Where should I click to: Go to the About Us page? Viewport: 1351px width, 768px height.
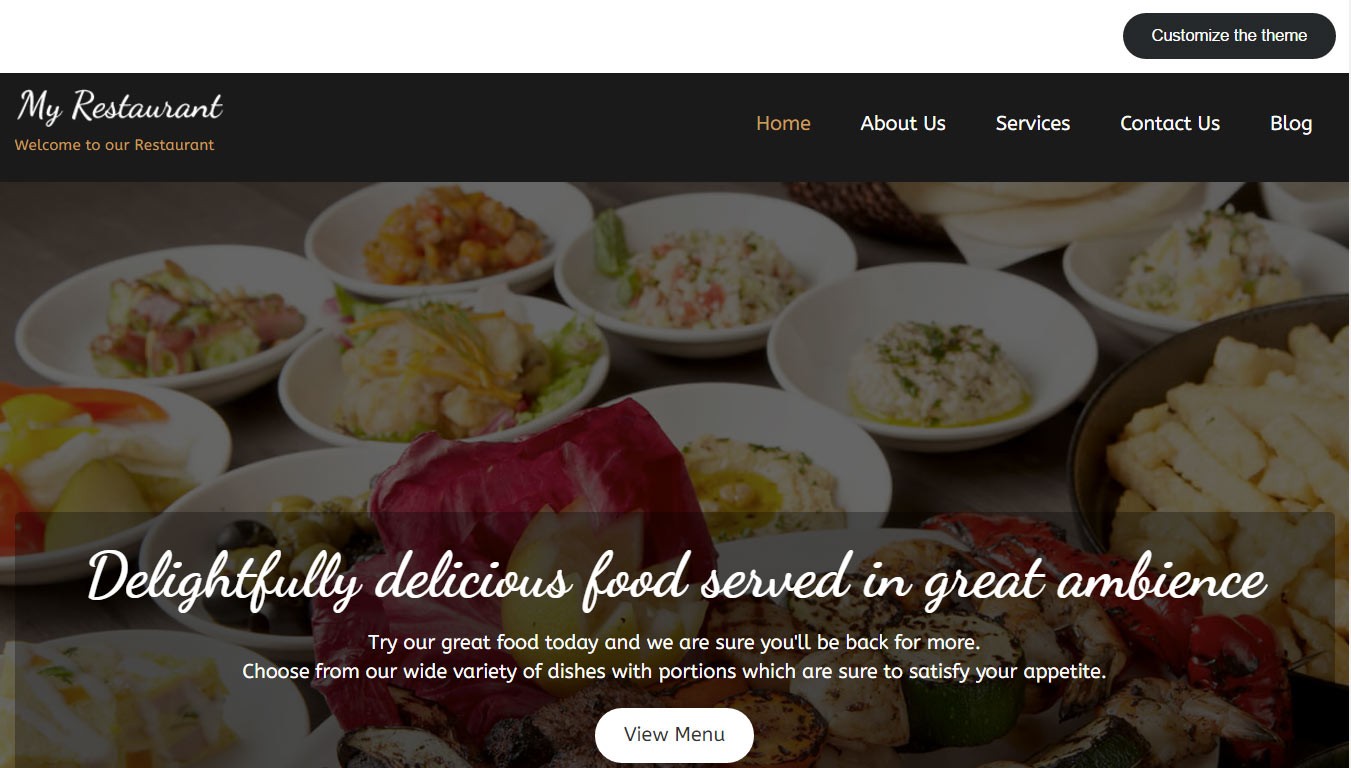pos(903,124)
